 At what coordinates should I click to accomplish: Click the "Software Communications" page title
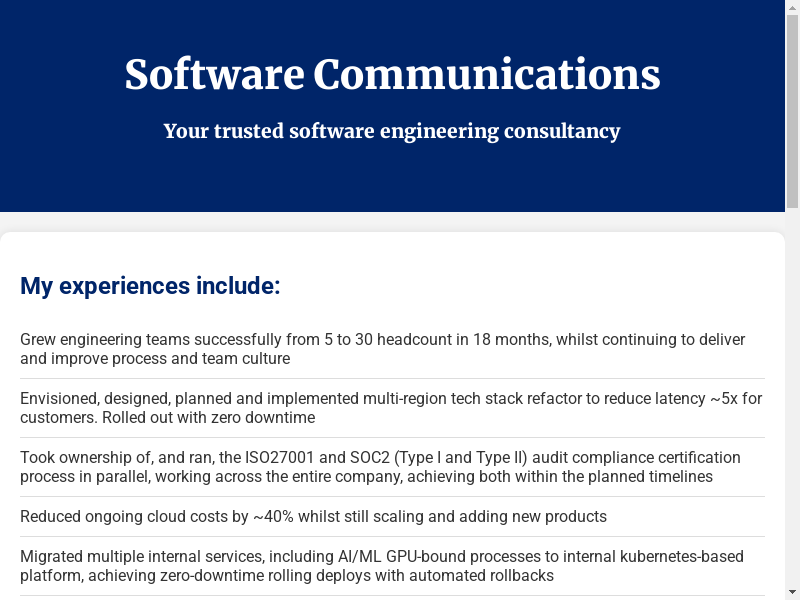coord(392,75)
